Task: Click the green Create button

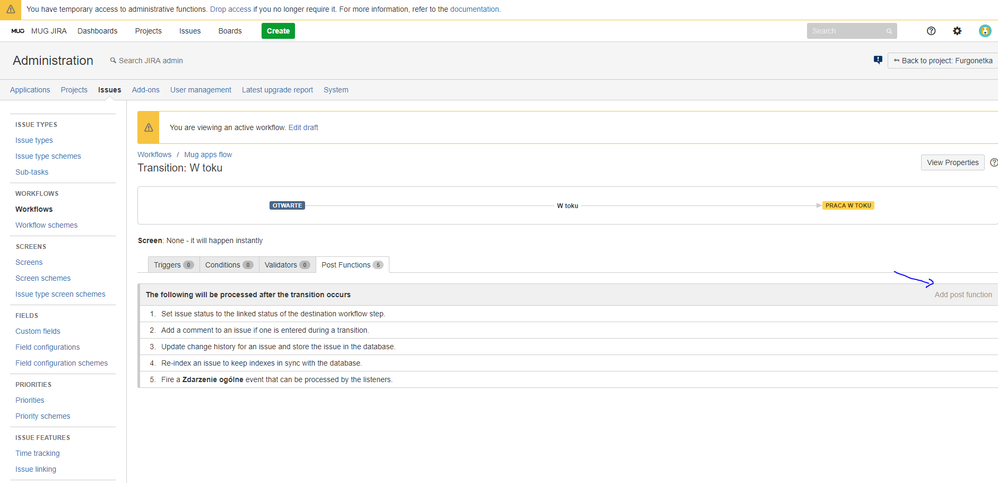Action: pos(278,31)
